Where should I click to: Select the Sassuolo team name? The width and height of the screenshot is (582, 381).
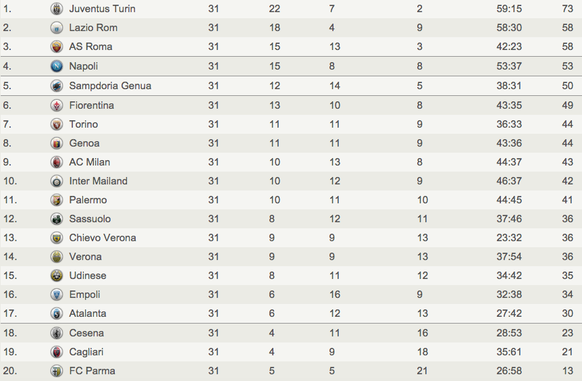90,219
